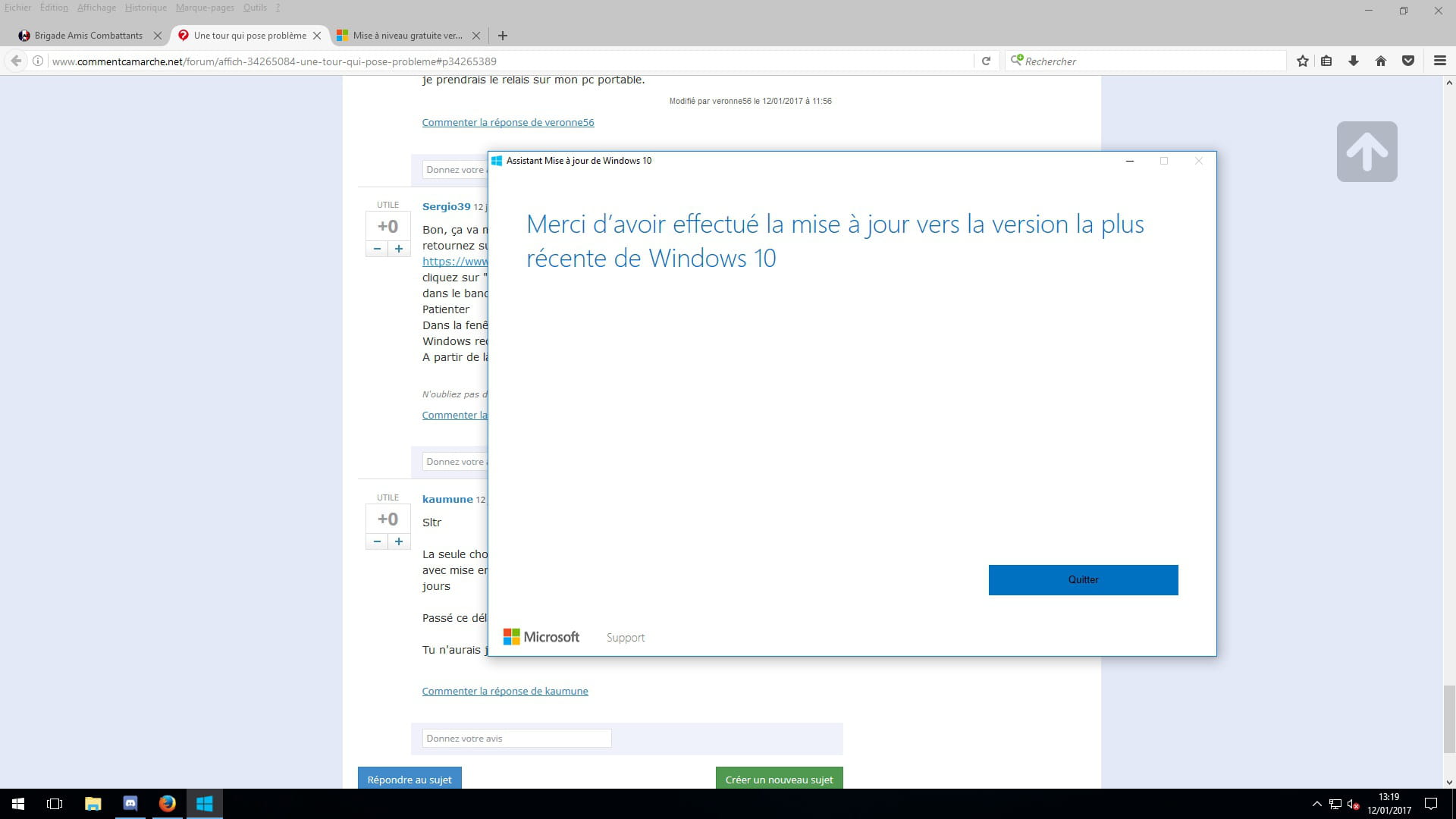
Task: Click Donnez votre avis field below kaumune
Action: click(516, 739)
